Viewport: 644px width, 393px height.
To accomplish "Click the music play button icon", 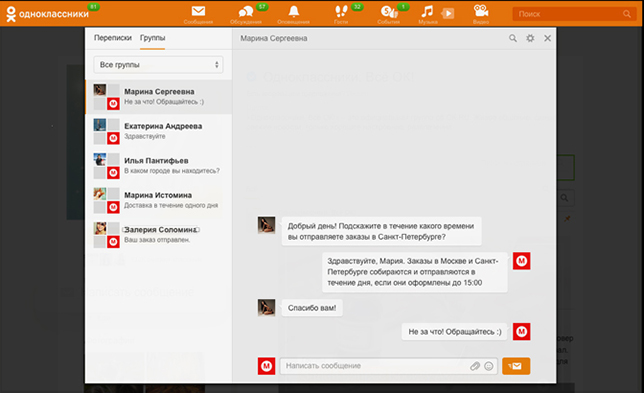I will coord(448,14).
